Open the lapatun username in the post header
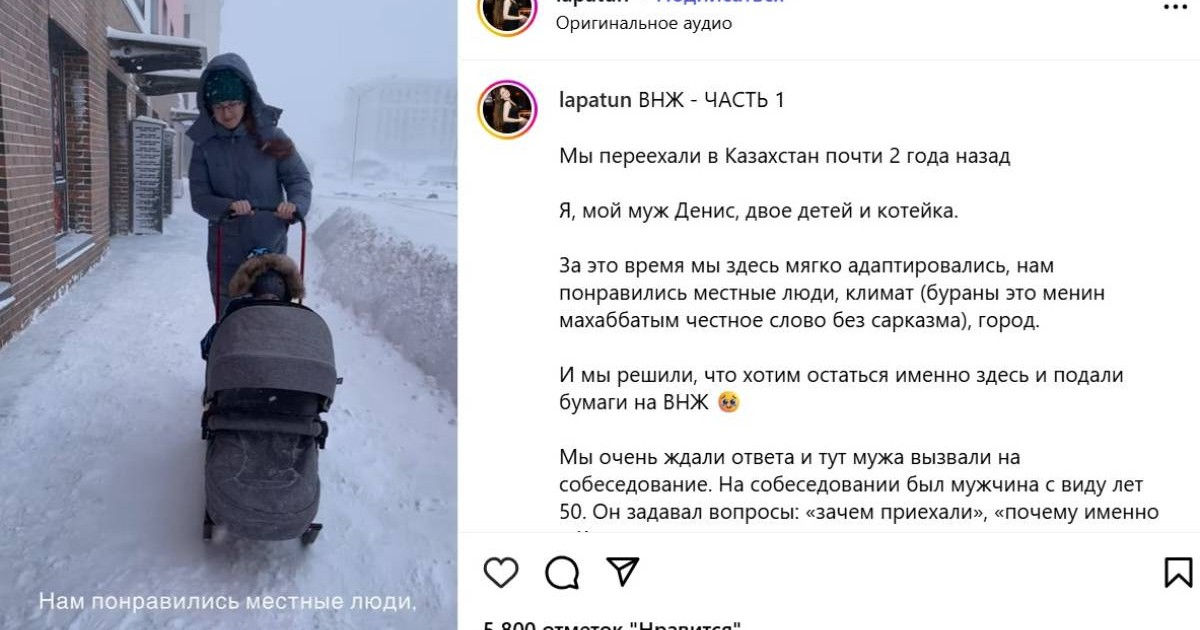Screen dimensions: 1200x630 coord(595,3)
